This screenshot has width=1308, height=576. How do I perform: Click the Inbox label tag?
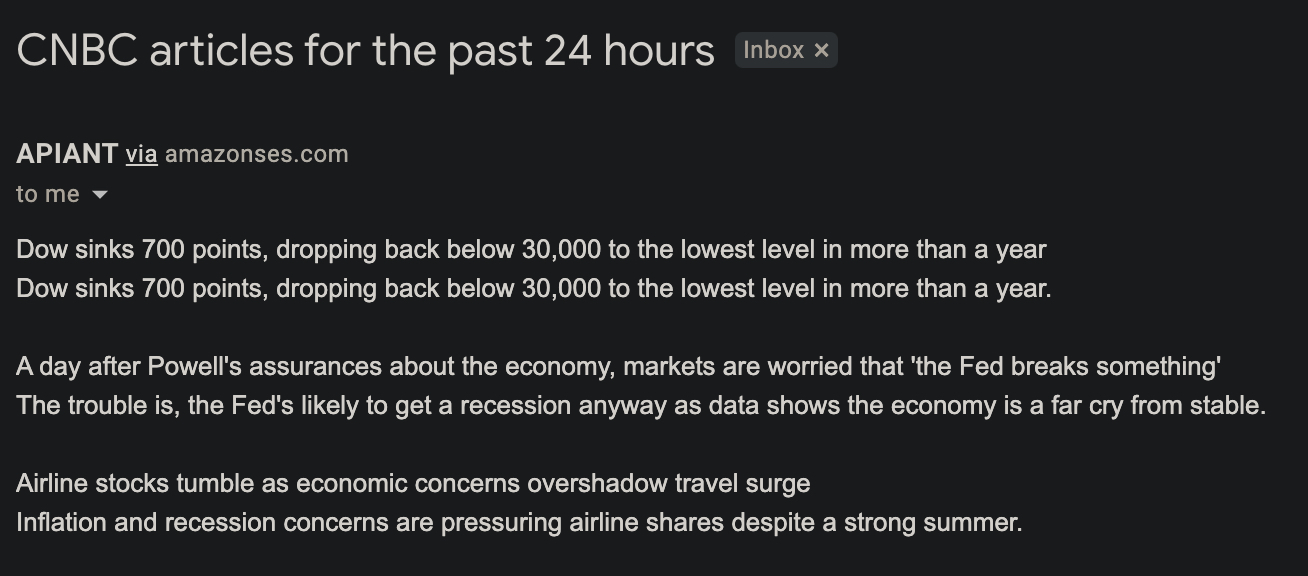(773, 50)
